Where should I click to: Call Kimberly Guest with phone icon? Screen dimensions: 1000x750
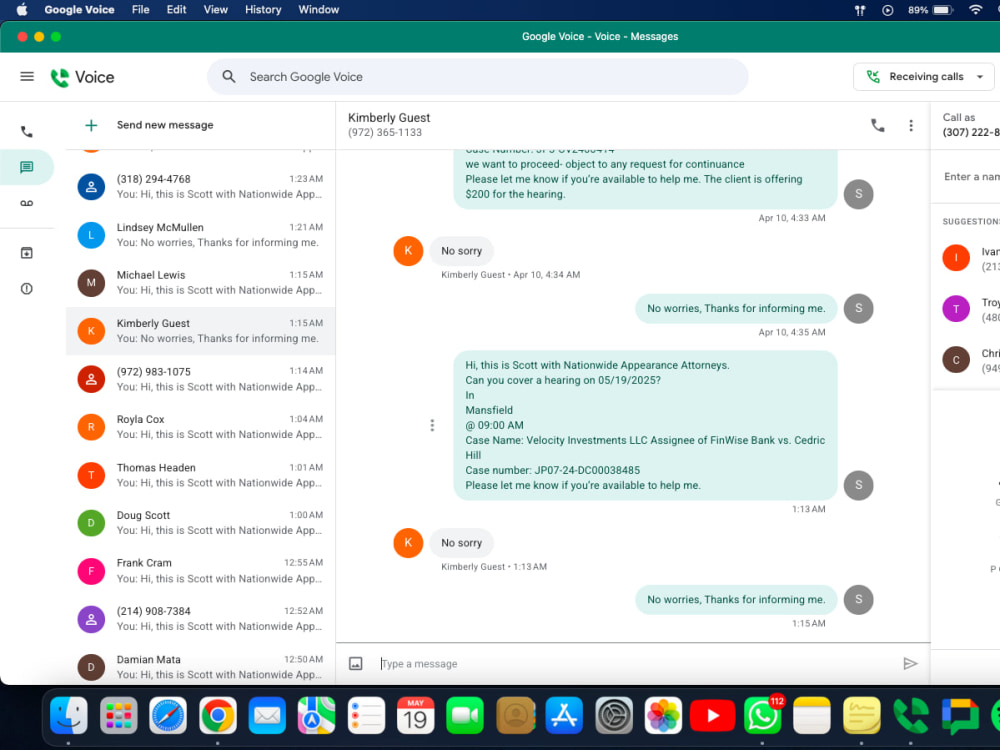878,125
